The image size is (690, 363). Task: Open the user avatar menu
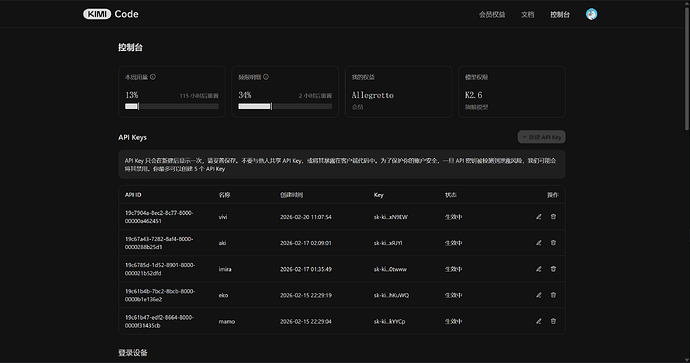pyautogui.click(x=591, y=14)
